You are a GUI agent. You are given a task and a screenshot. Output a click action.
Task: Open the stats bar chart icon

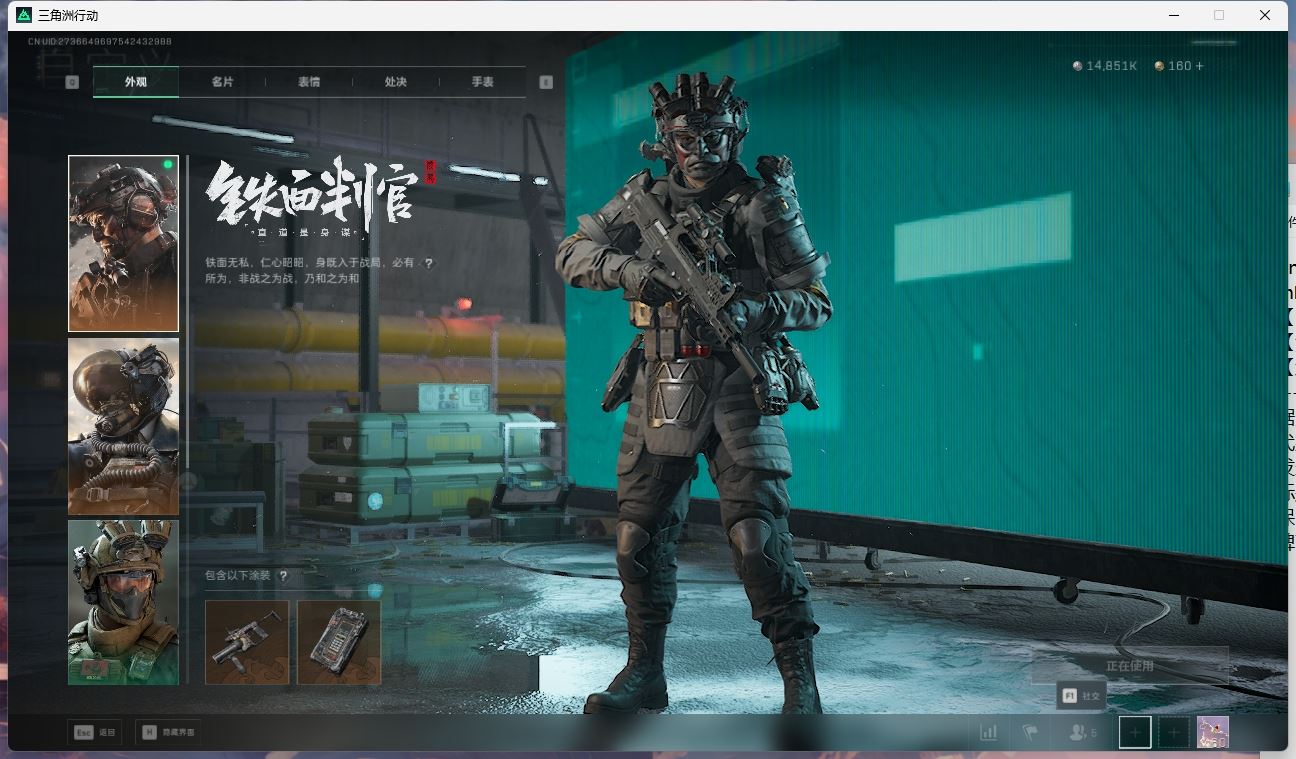click(988, 732)
